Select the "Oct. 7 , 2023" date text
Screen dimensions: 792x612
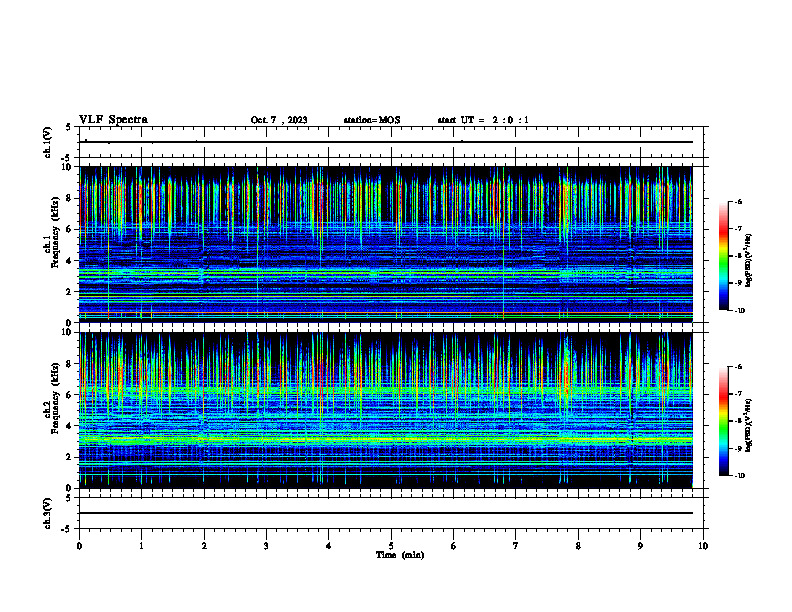coord(279,120)
